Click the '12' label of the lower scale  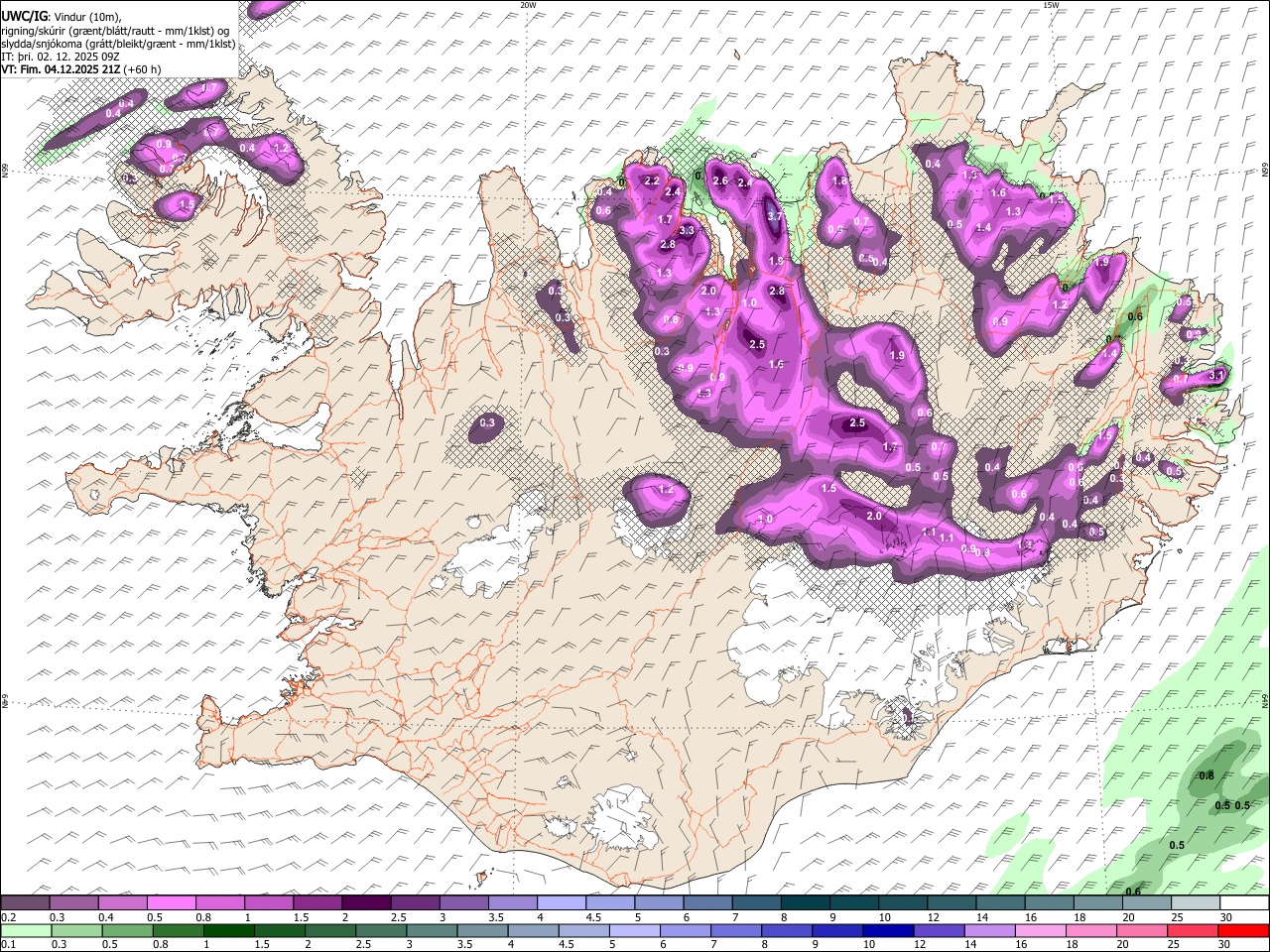click(x=922, y=945)
